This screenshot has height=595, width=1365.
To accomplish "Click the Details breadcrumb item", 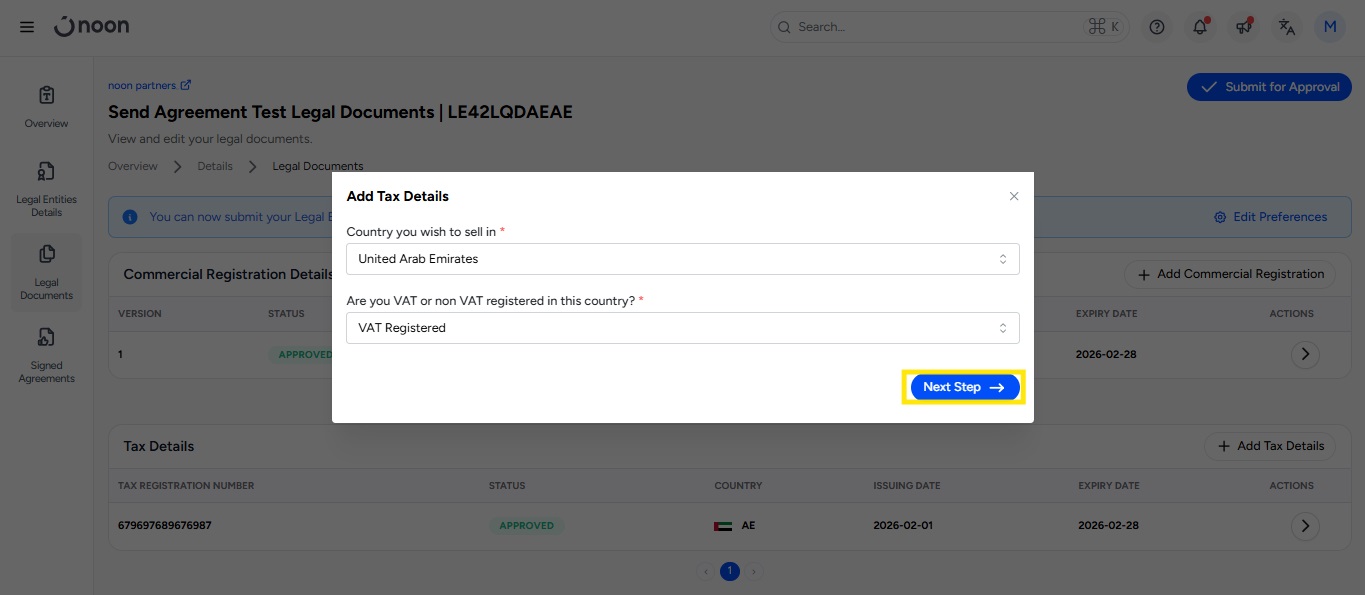I will tap(215, 166).
